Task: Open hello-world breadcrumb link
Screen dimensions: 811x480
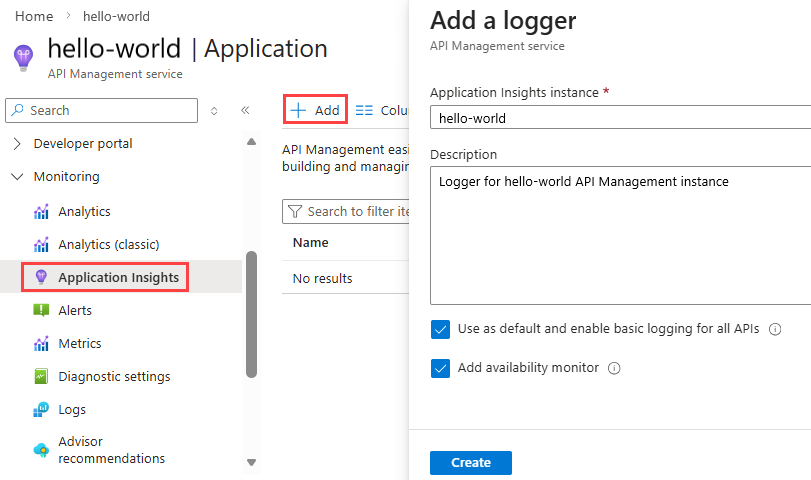Action: tap(116, 17)
